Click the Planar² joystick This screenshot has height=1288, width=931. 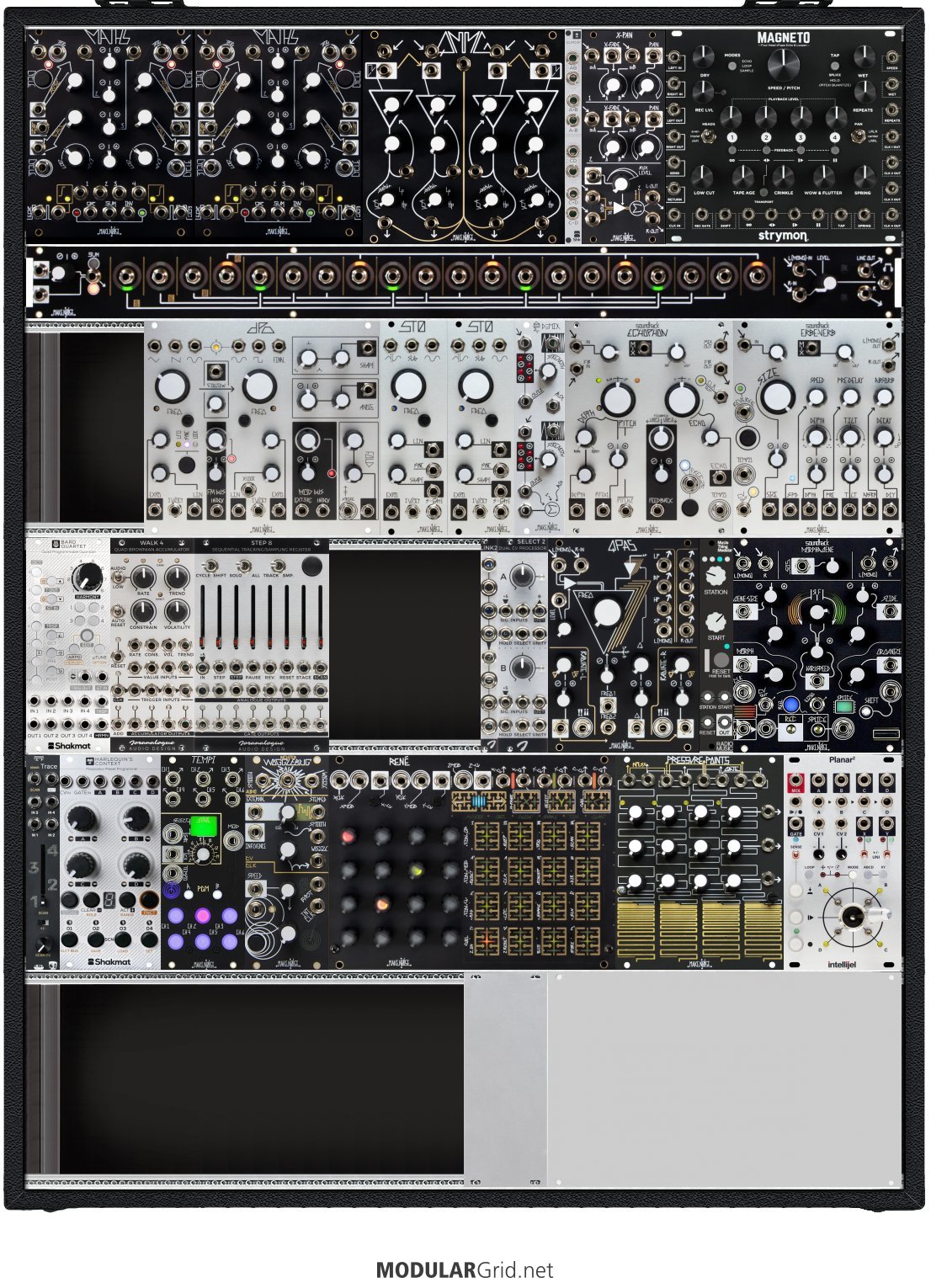point(854,916)
